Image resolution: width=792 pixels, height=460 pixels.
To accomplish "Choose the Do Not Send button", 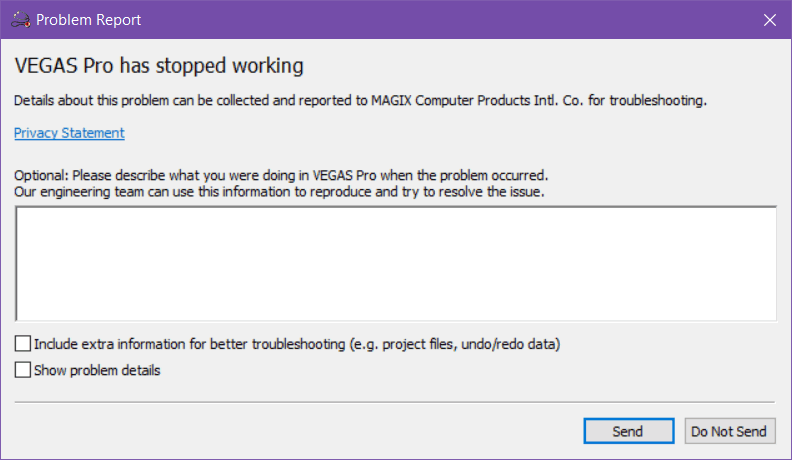I will pos(730,431).
